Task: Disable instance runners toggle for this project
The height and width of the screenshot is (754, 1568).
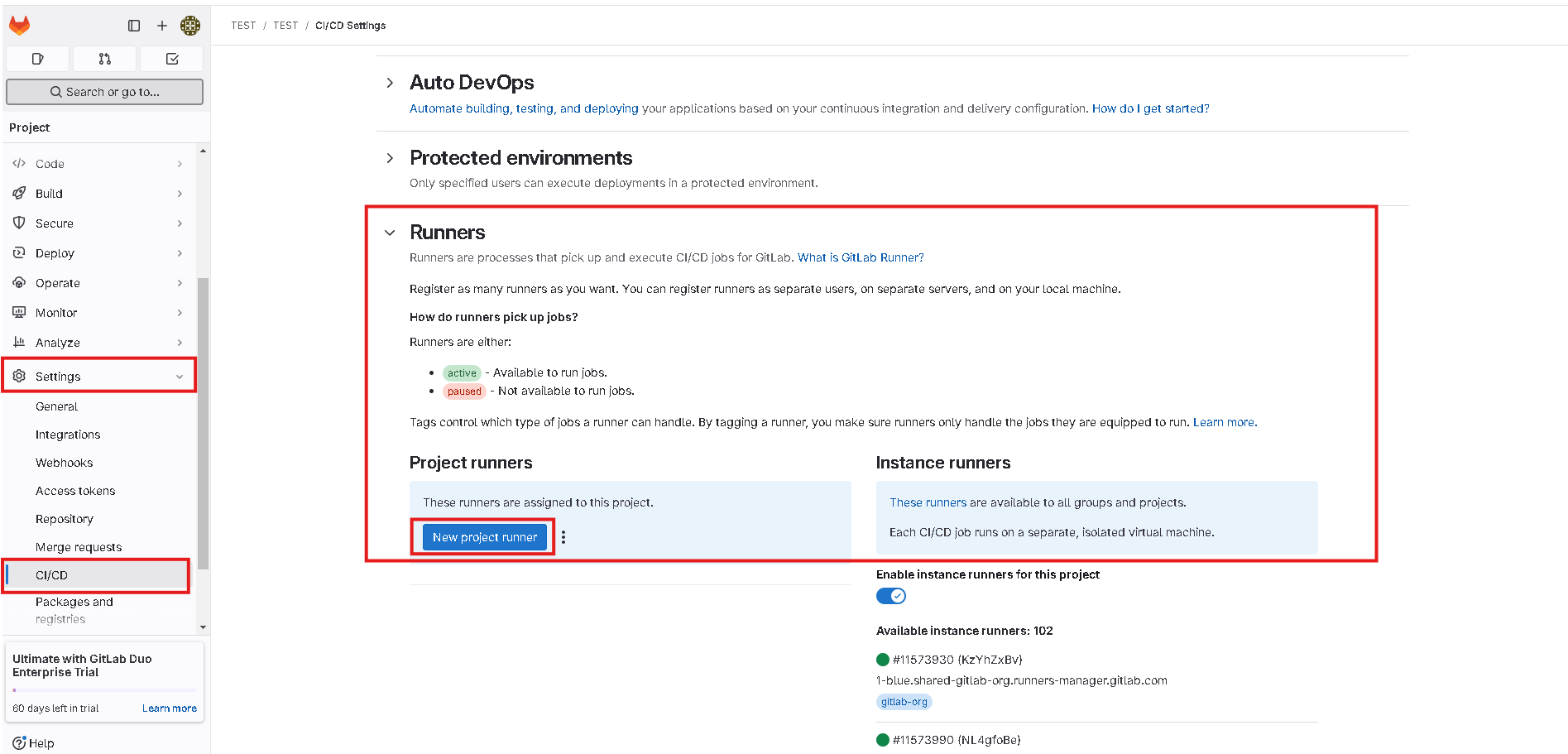Action: 891,596
